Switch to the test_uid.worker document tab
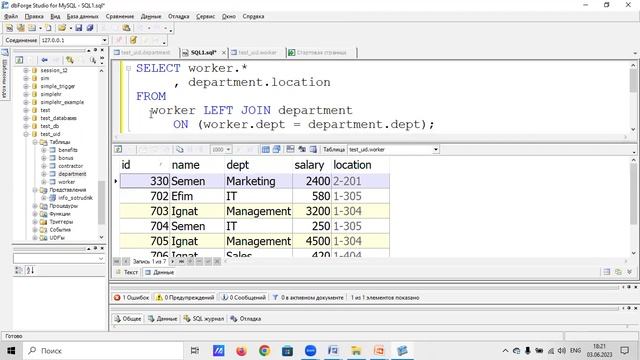This screenshot has width=640, height=360. [x=254, y=52]
